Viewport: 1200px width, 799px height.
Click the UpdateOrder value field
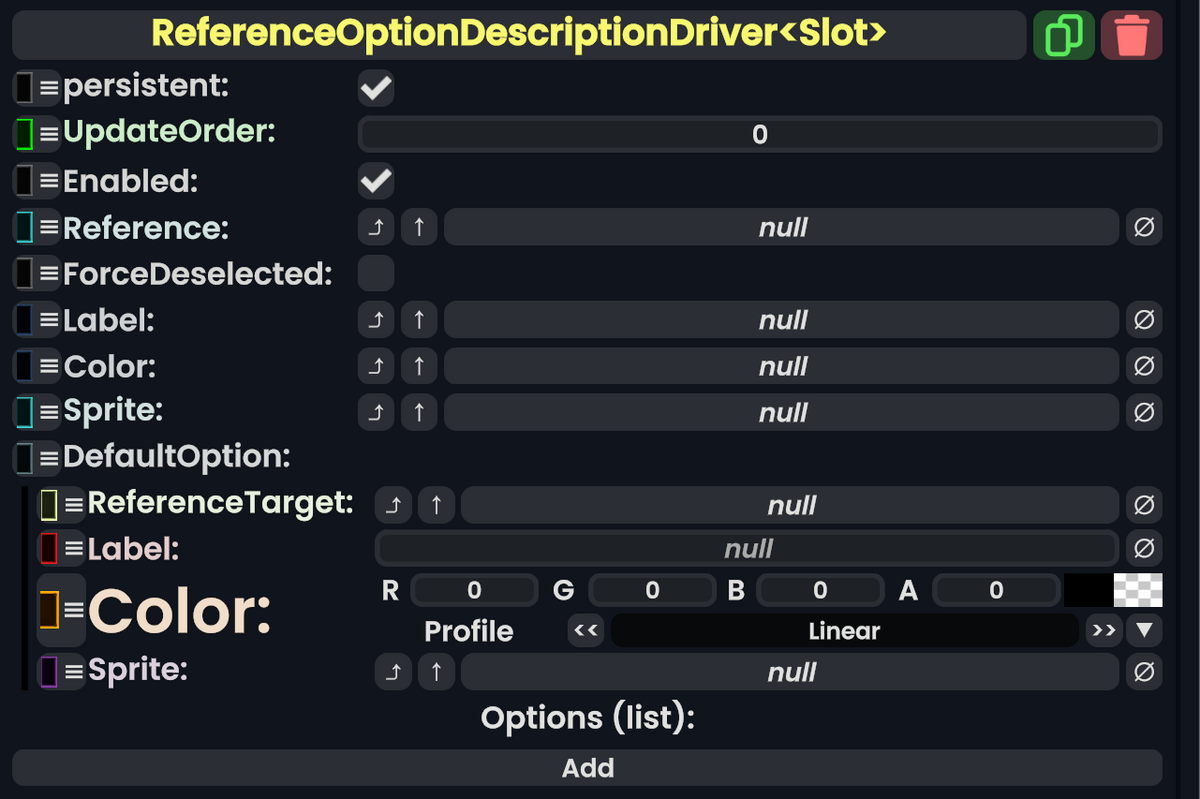(757, 134)
